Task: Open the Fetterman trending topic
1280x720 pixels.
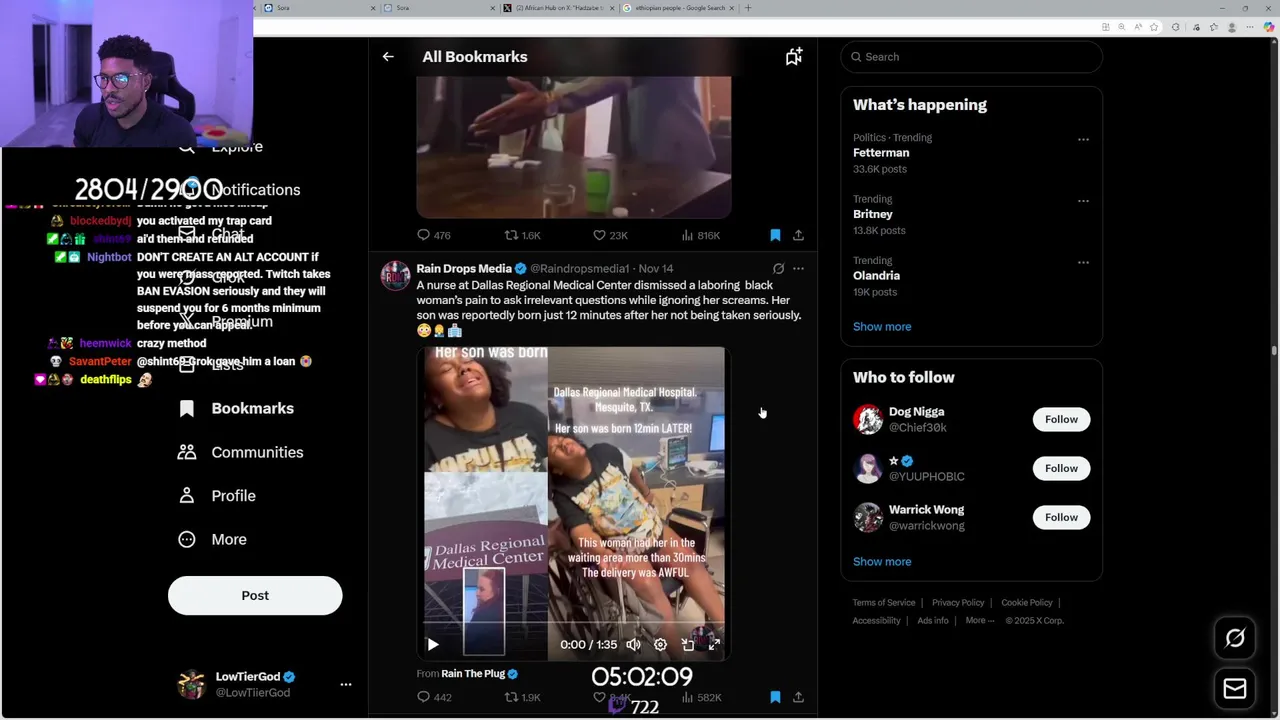Action: (881, 153)
